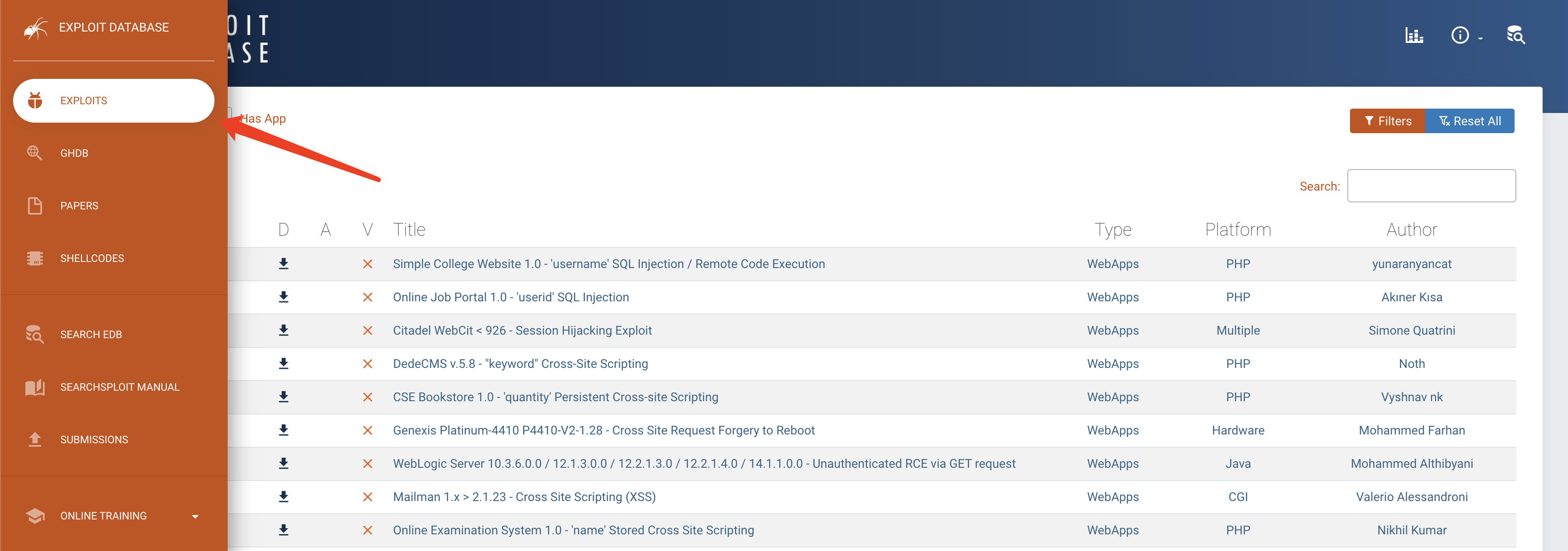Screen dimensions: 1568x551
Task: Click unverified X icon for DedeCMS row
Action: tap(368, 364)
